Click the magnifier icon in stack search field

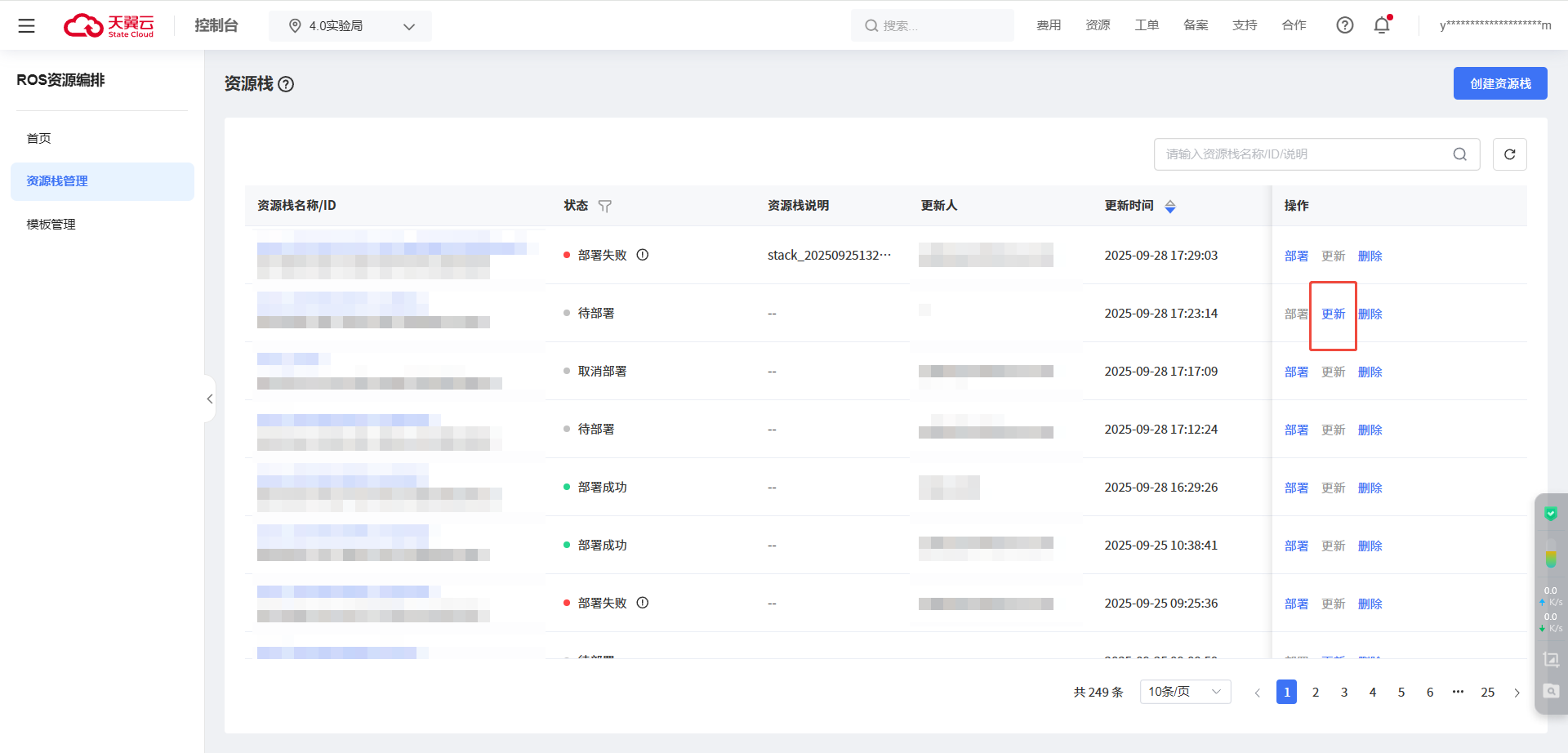pyautogui.click(x=1459, y=154)
